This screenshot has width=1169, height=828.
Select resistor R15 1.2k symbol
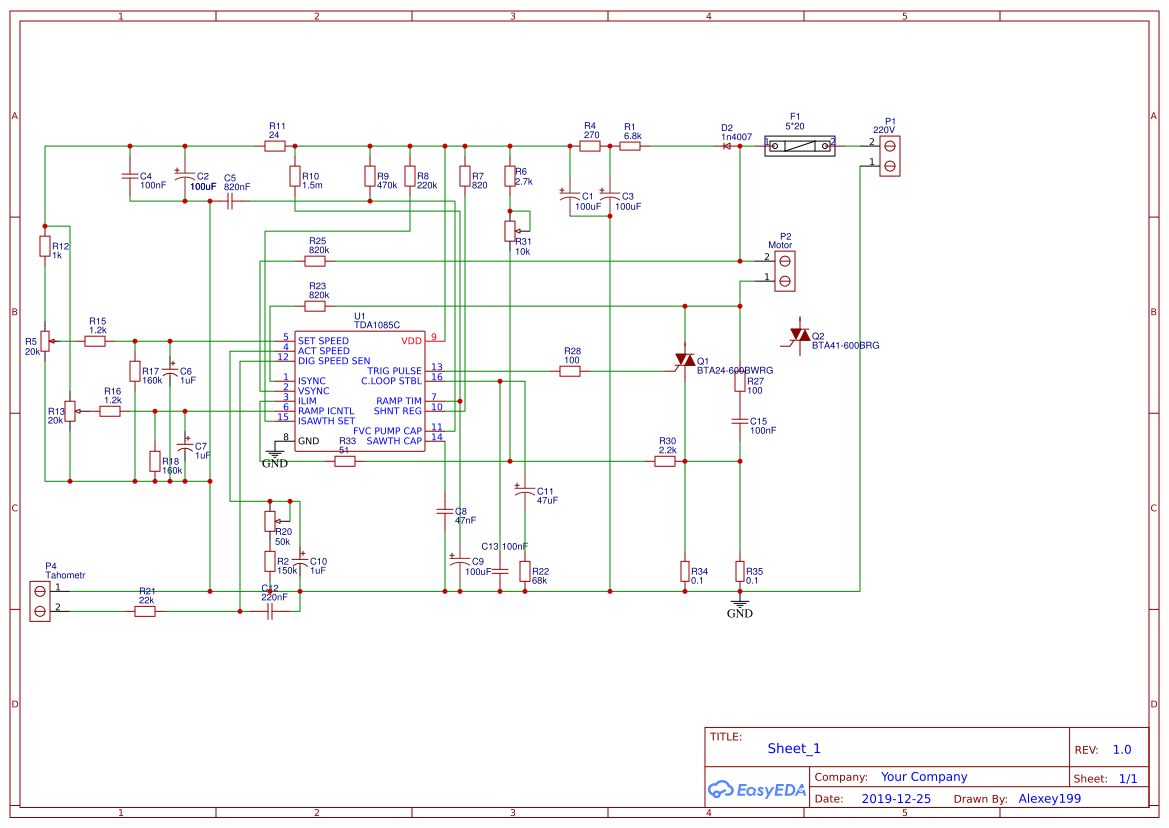tap(95, 341)
